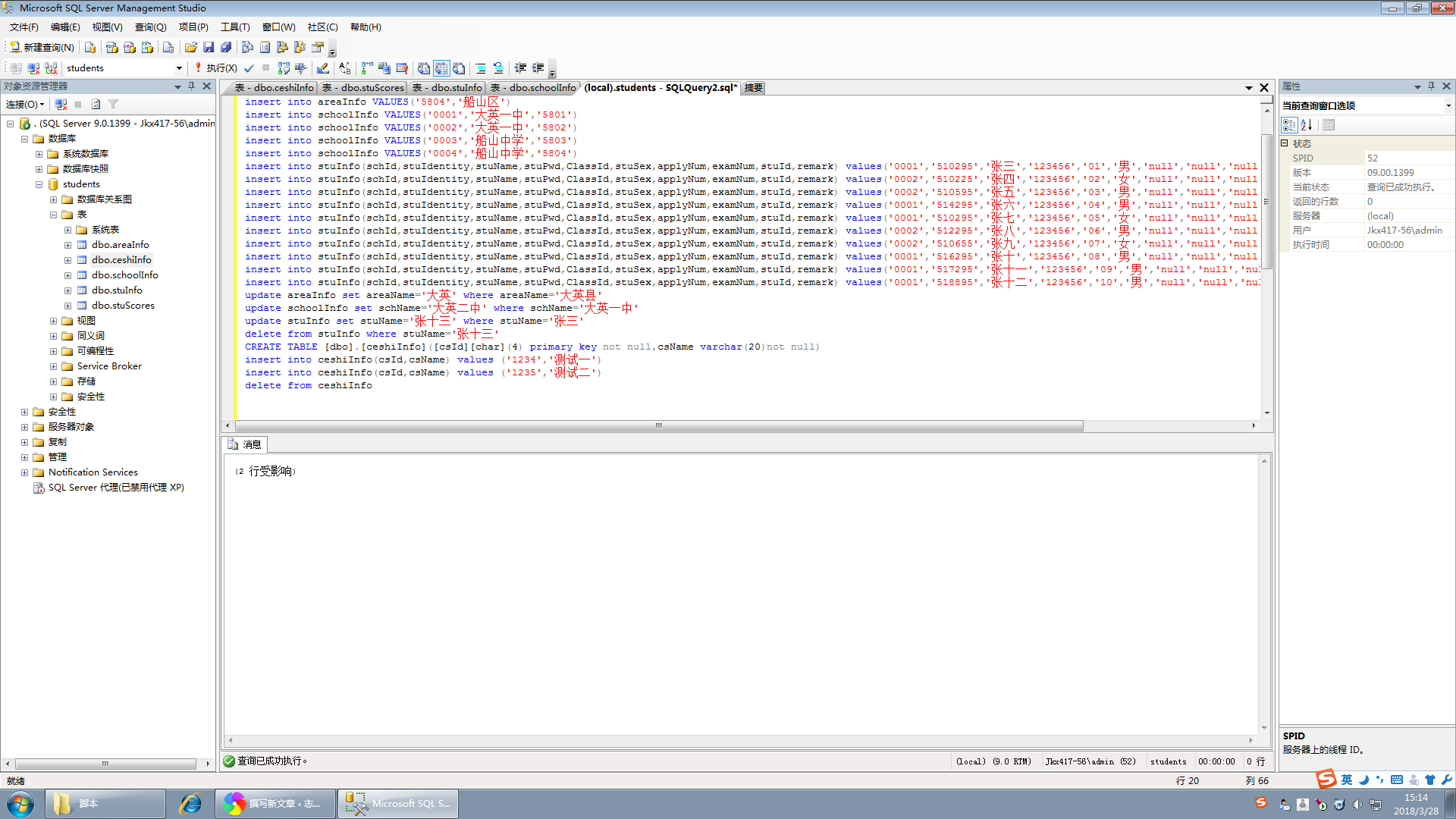Click the Open File folder icon
This screenshot has height=819, width=1456.
click(191, 47)
